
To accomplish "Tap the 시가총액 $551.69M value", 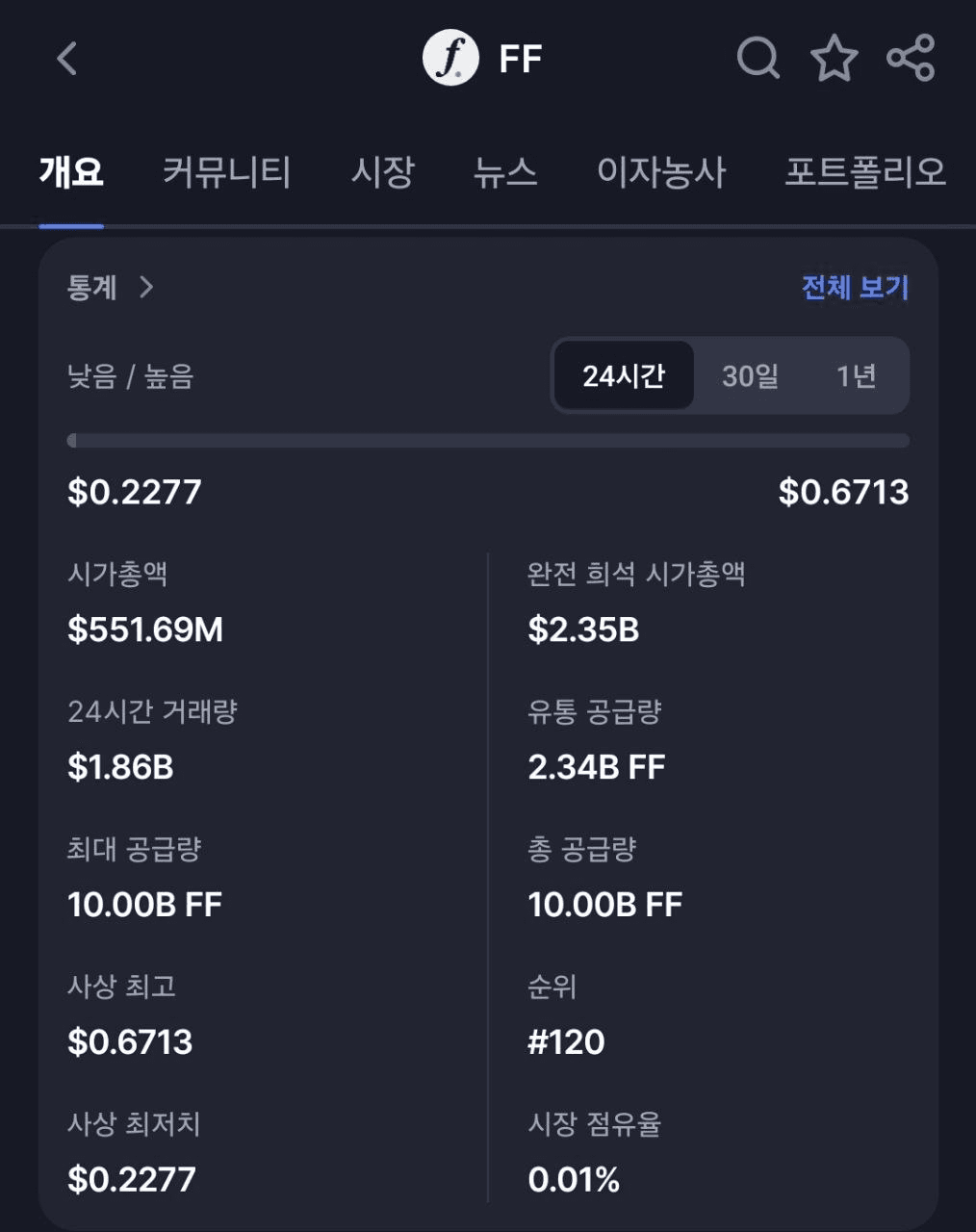I will (145, 629).
